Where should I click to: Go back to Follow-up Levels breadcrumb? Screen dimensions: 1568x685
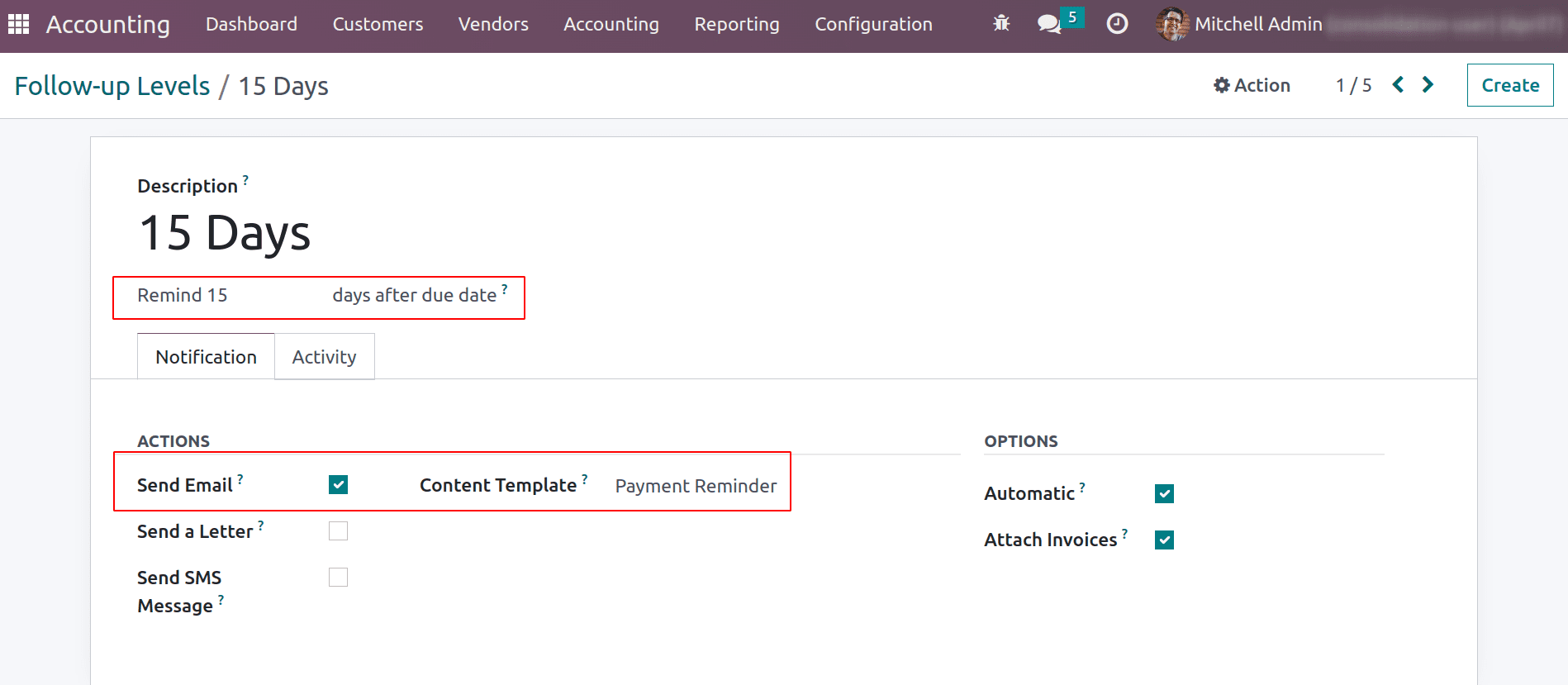[112, 85]
